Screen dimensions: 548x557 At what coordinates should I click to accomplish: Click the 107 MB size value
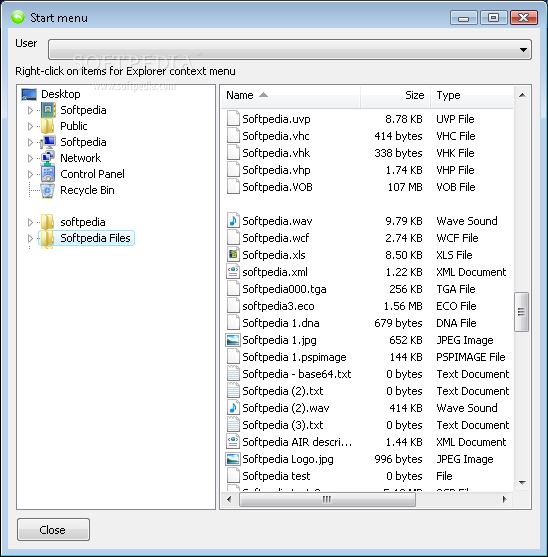pyautogui.click(x=405, y=187)
